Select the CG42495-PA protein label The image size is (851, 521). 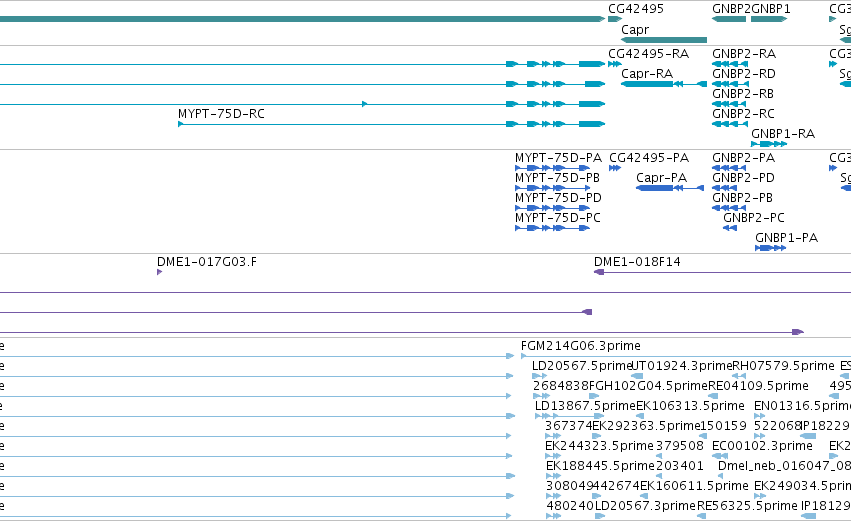649,158
